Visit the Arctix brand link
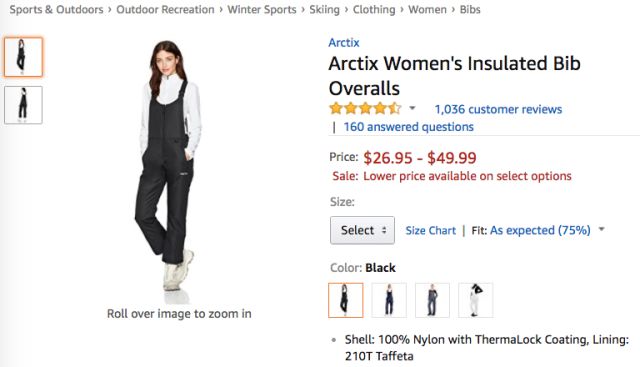 (x=344, y=42)
